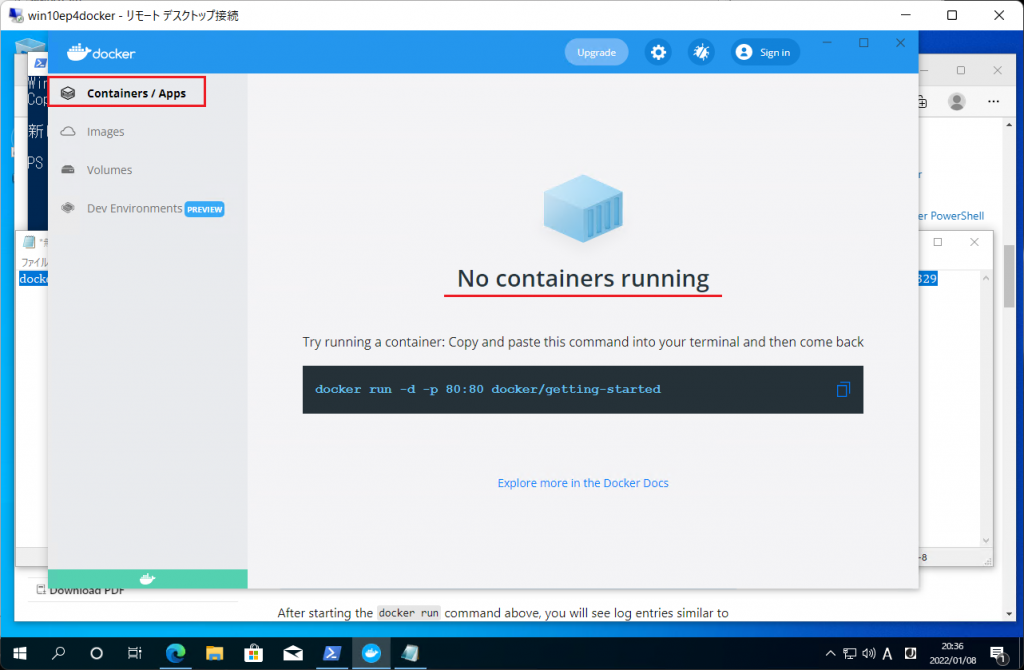Launch Cortana from the taskbar

97,653
